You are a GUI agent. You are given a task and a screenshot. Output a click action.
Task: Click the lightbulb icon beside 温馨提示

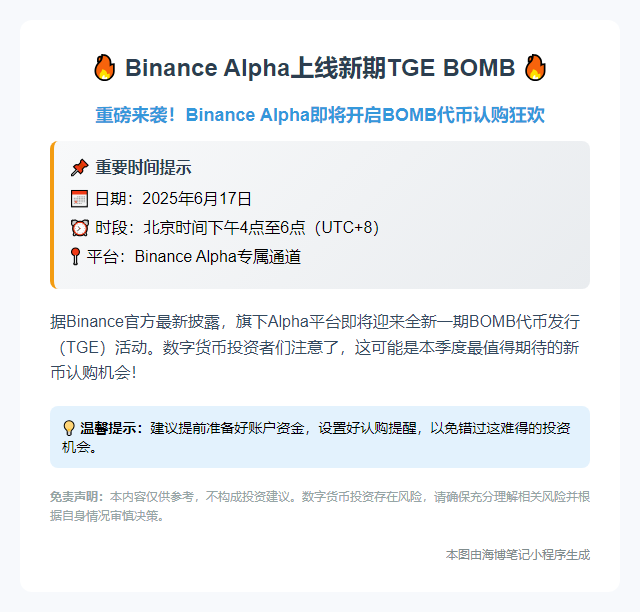[69, 428]
